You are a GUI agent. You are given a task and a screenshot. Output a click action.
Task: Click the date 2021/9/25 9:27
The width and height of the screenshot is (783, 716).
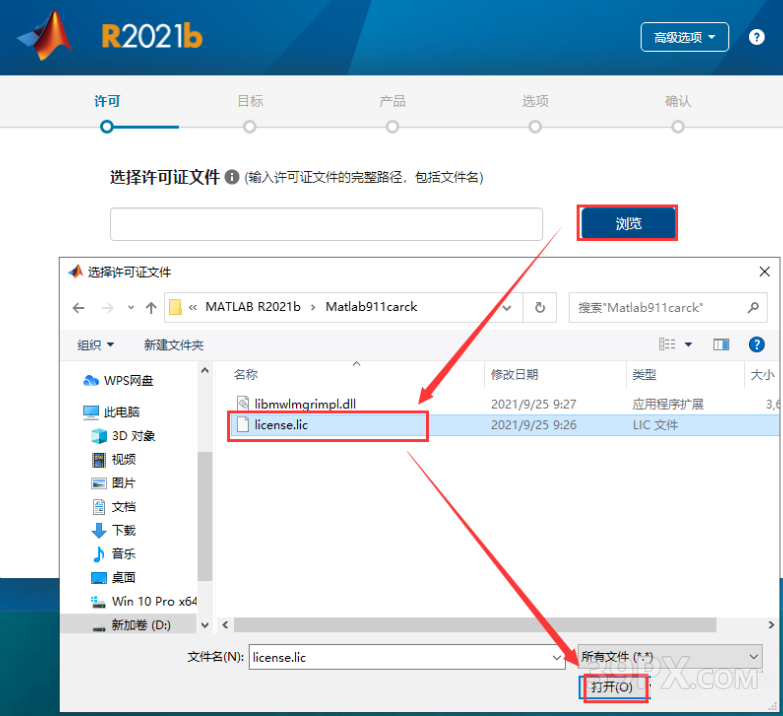click(533, 404)
